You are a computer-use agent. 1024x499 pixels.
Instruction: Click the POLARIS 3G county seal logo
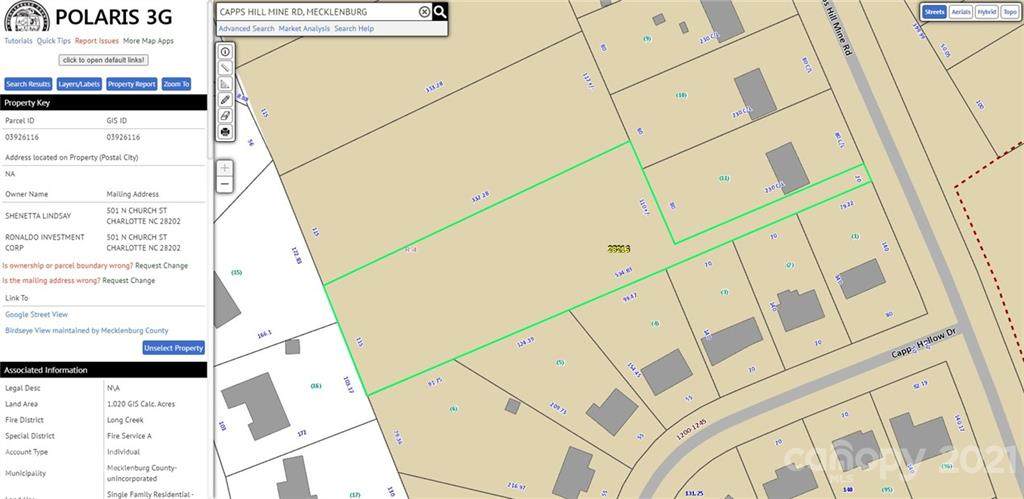click(26, 16)
